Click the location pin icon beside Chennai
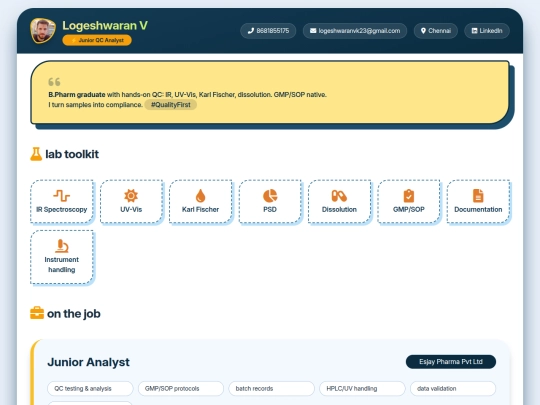This screenshot has width=540, height=405. pos(423,31)
